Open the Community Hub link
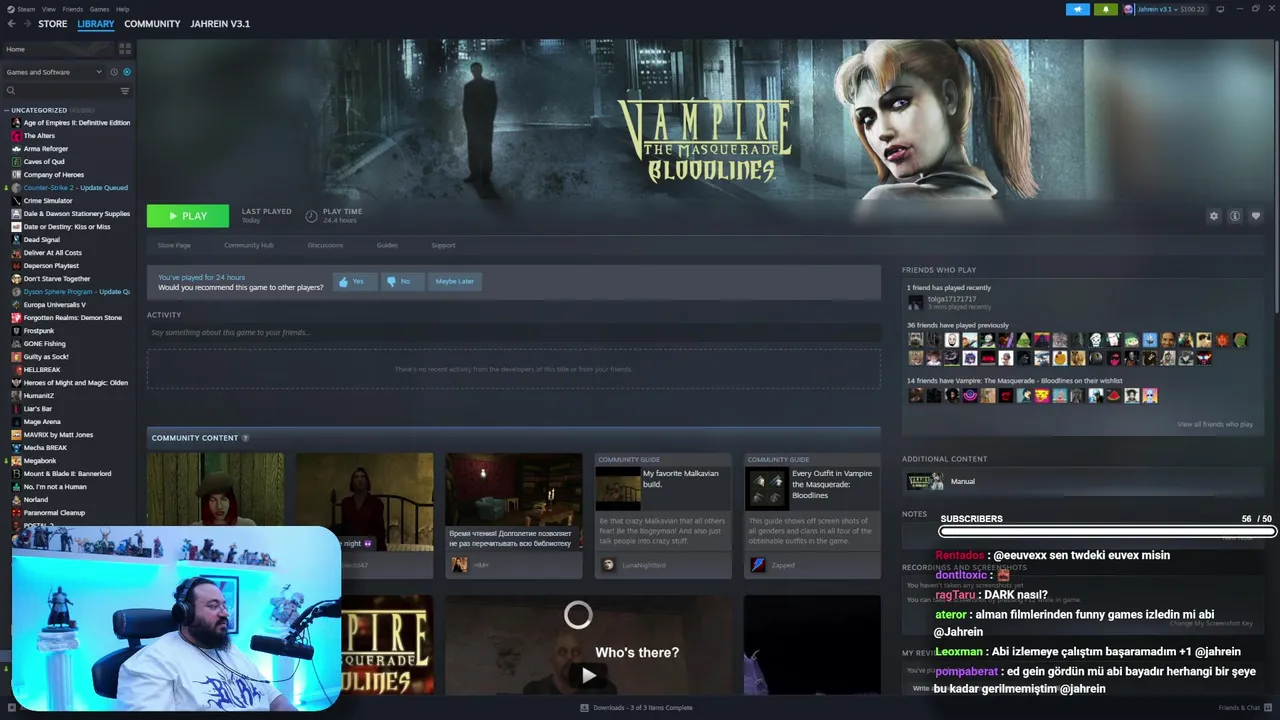The height and width of the screenshot is (720, 1280). pyautogui.click(x=249, y=245)
